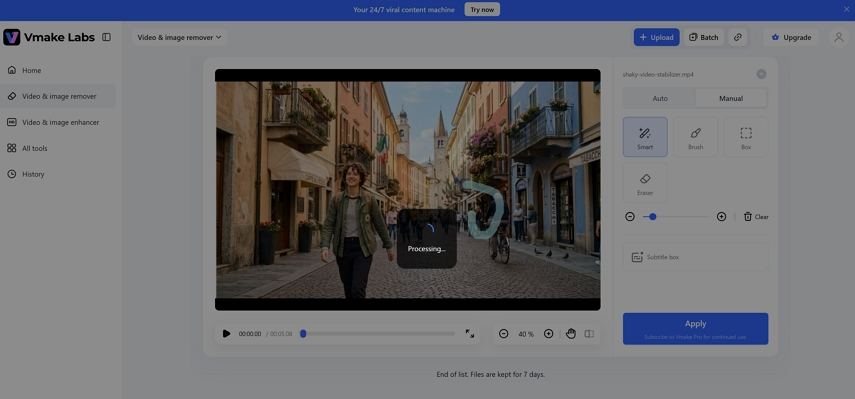Select the Smart tool

tap(645, 137)
